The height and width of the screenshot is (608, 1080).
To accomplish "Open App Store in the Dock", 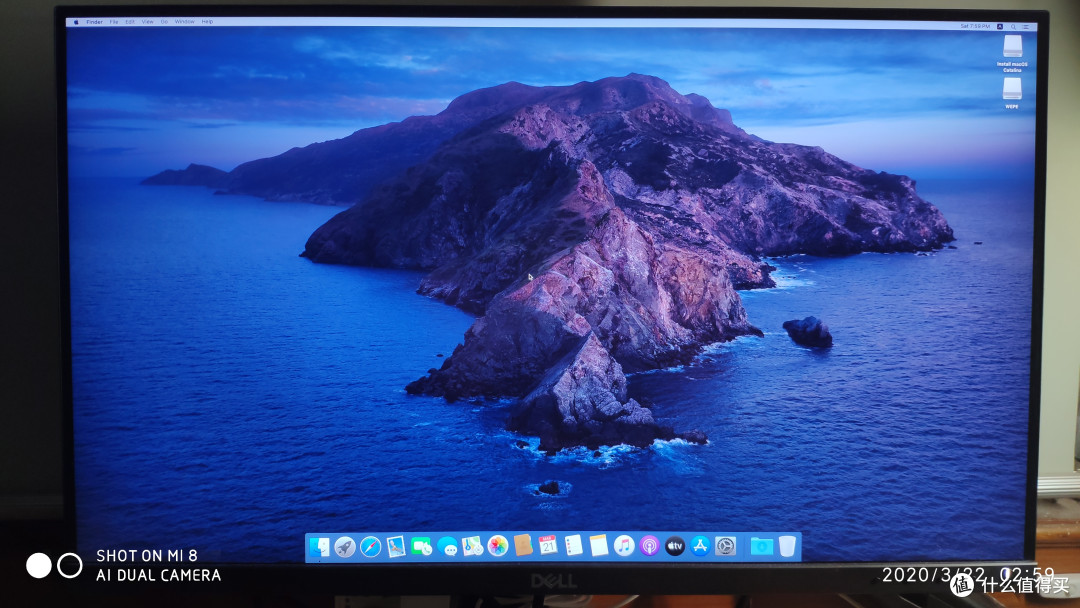I will (x=700, y=547).
